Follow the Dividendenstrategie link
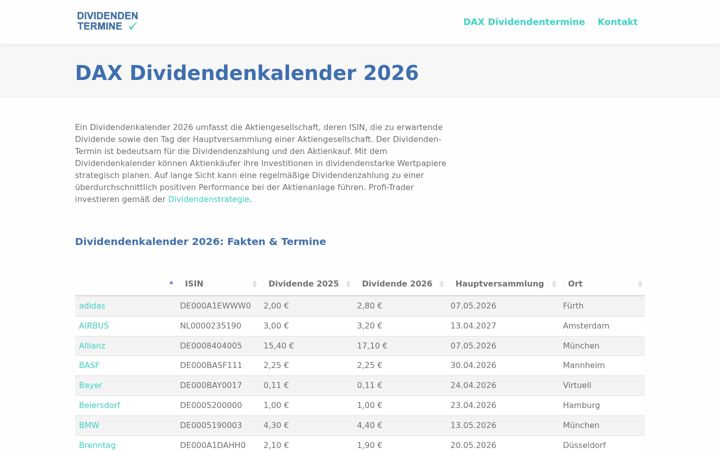Viewport: 720px width, 450px height. [x=208, y=199]
